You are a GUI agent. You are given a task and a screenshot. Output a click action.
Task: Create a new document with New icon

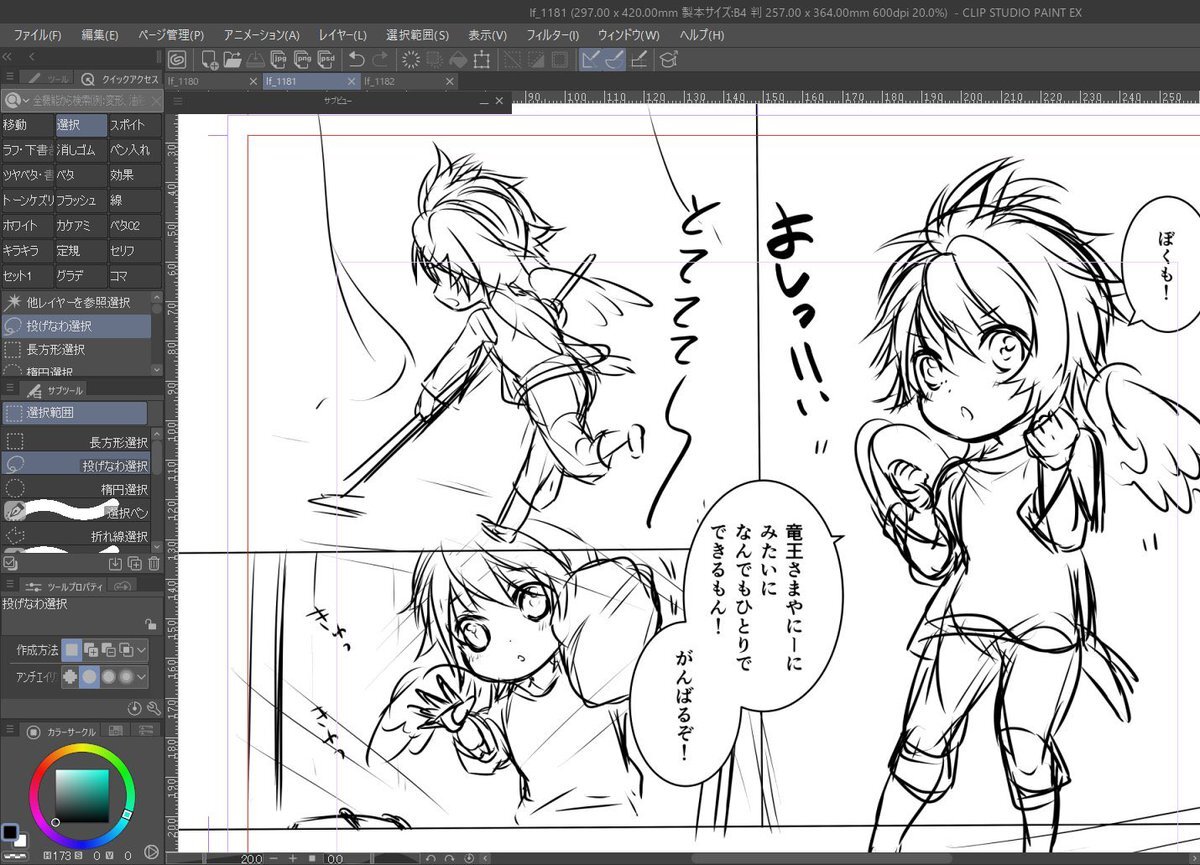point(210,59)
